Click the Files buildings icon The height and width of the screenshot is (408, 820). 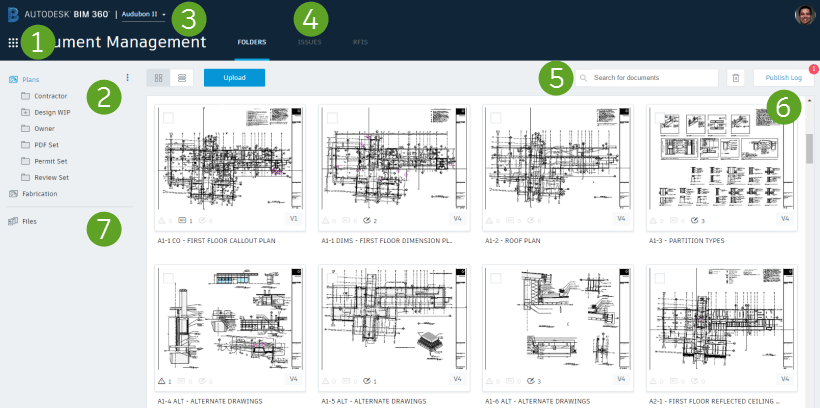(x=14, y=221)
